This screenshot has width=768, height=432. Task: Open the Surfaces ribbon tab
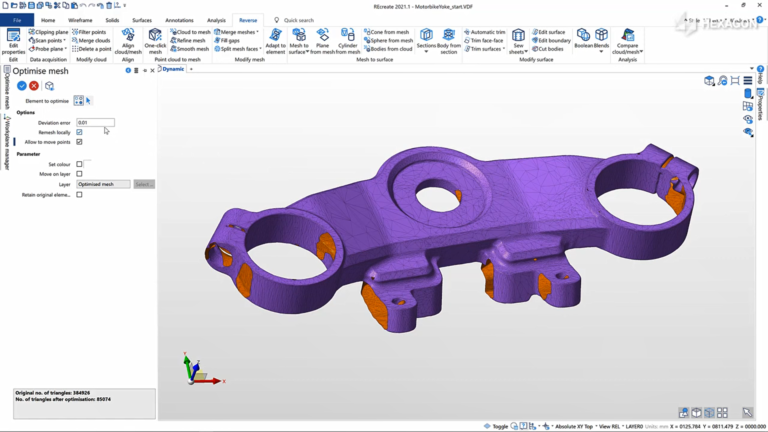coord(142,20)
